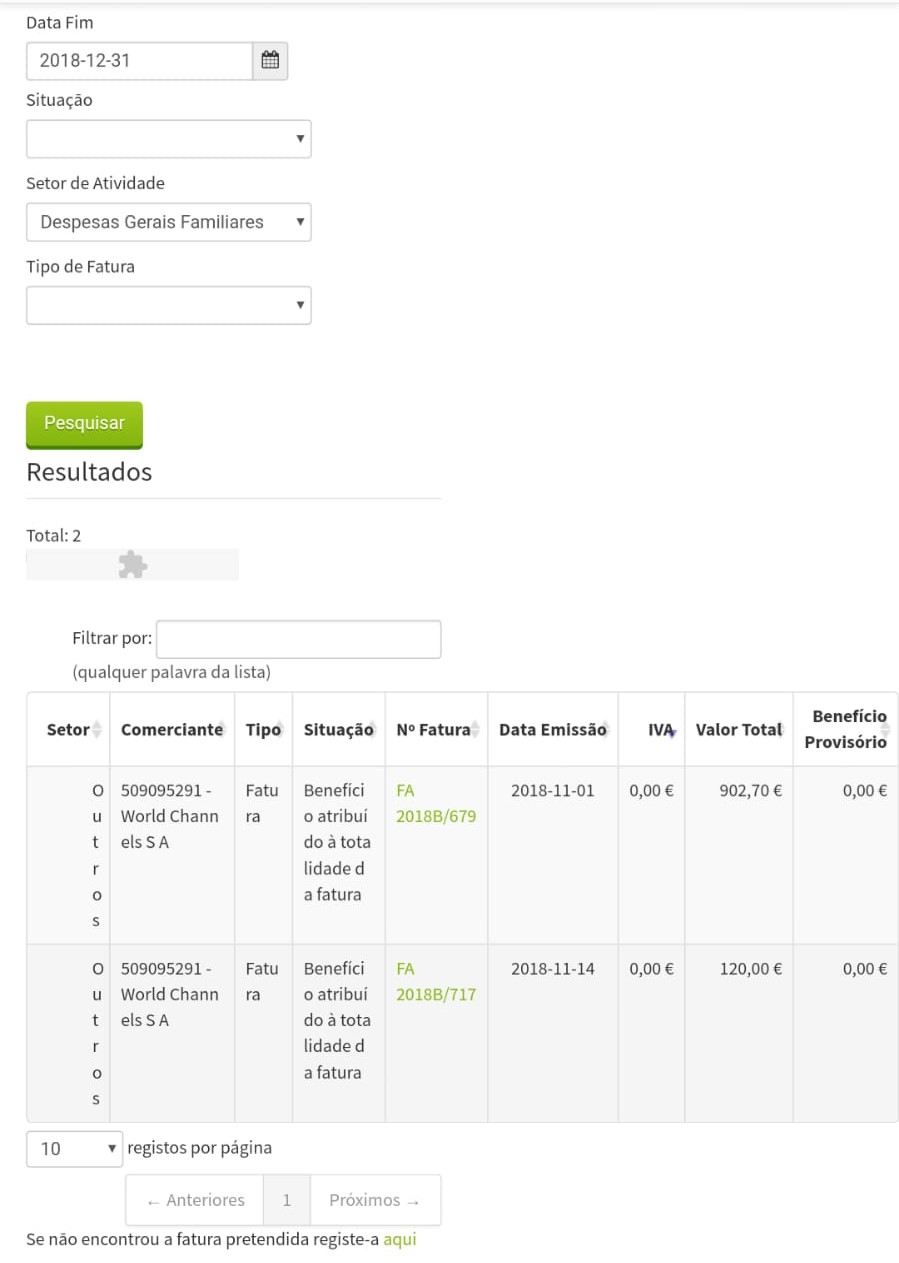Sort table by Nº Fatura column
Viewport: 899px width, 1263px height.
(x=435, y=730)
